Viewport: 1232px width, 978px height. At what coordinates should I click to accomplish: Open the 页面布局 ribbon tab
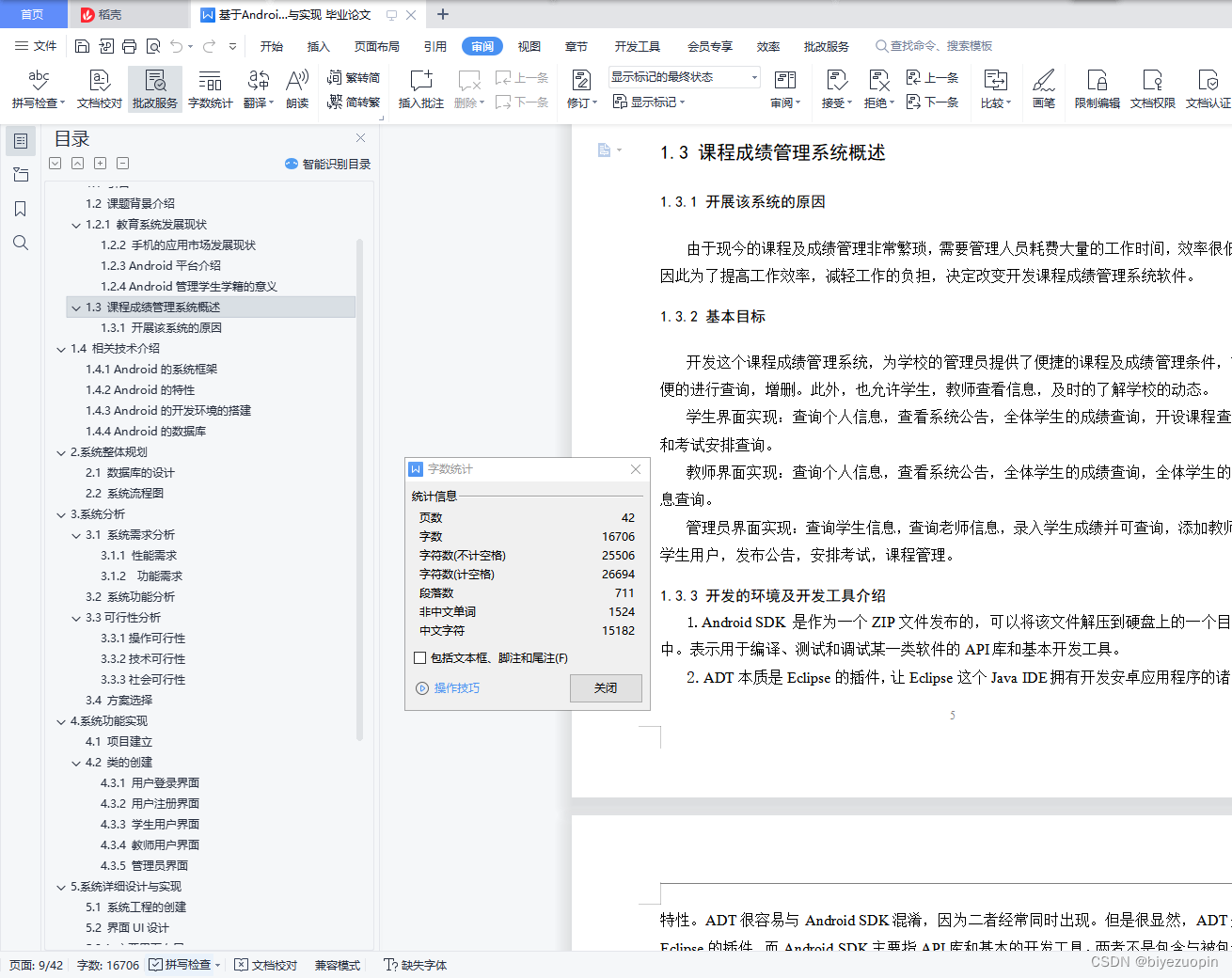[377, 46]
